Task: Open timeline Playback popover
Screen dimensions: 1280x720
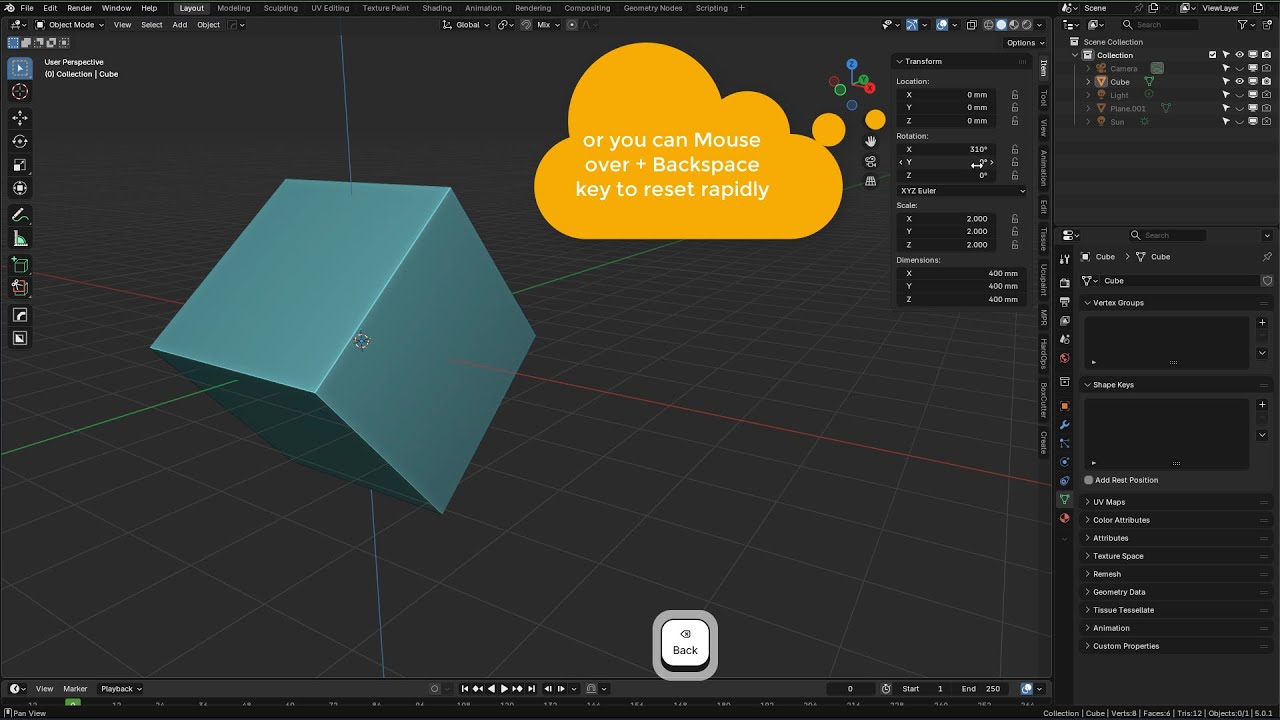Action: click(x=121, y=688)
